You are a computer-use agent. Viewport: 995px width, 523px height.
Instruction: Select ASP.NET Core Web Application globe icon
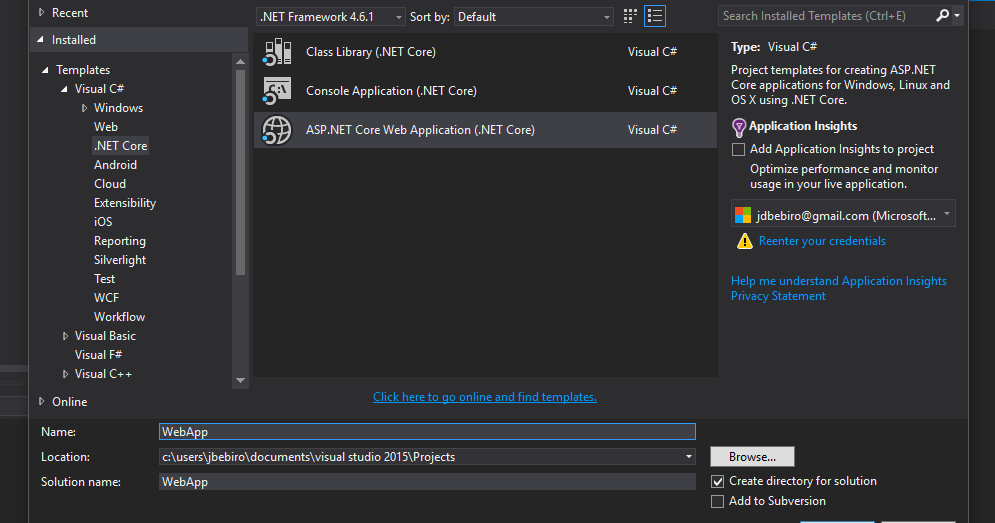point(277,130)
